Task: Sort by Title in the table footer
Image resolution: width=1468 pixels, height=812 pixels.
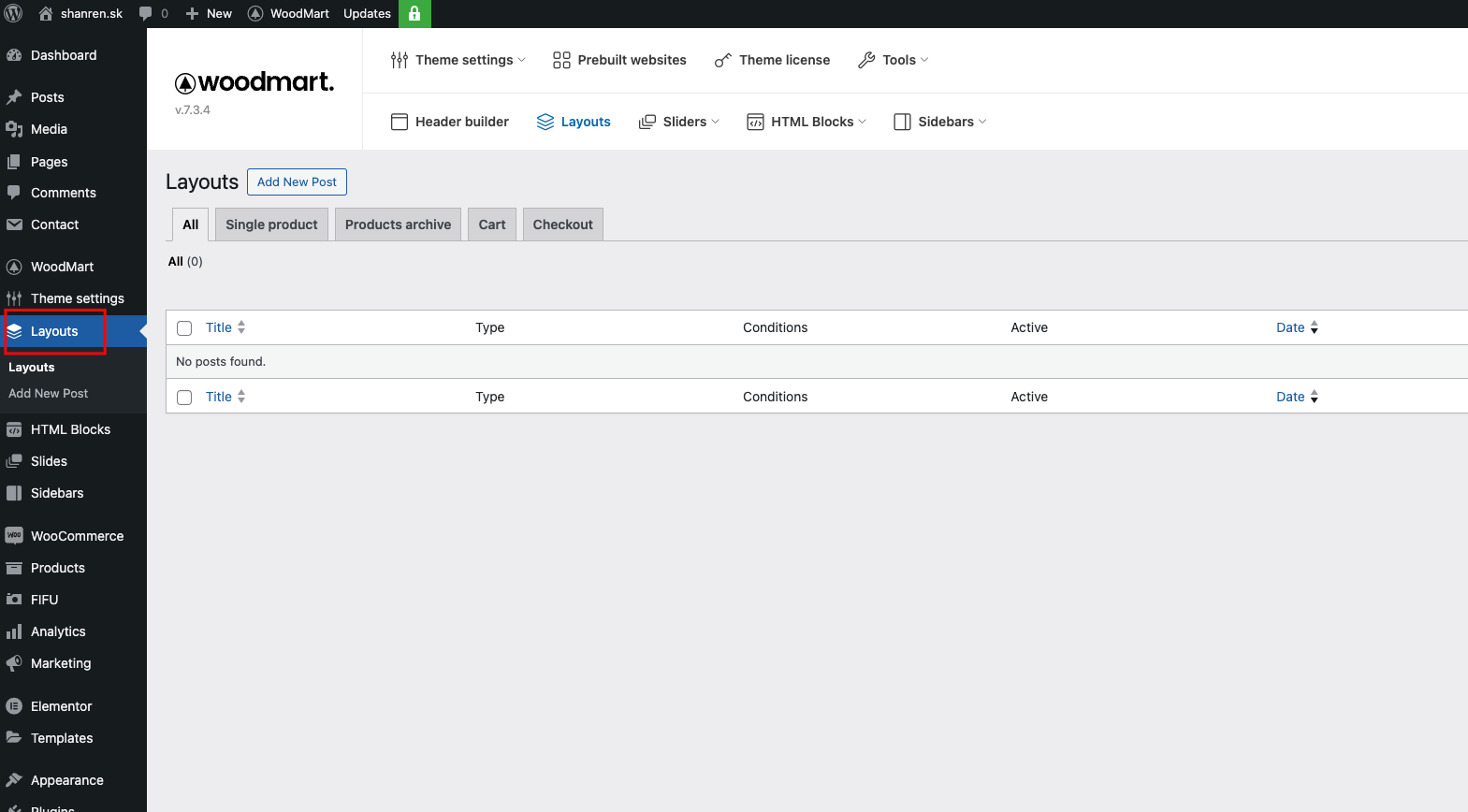Action: 225,397
